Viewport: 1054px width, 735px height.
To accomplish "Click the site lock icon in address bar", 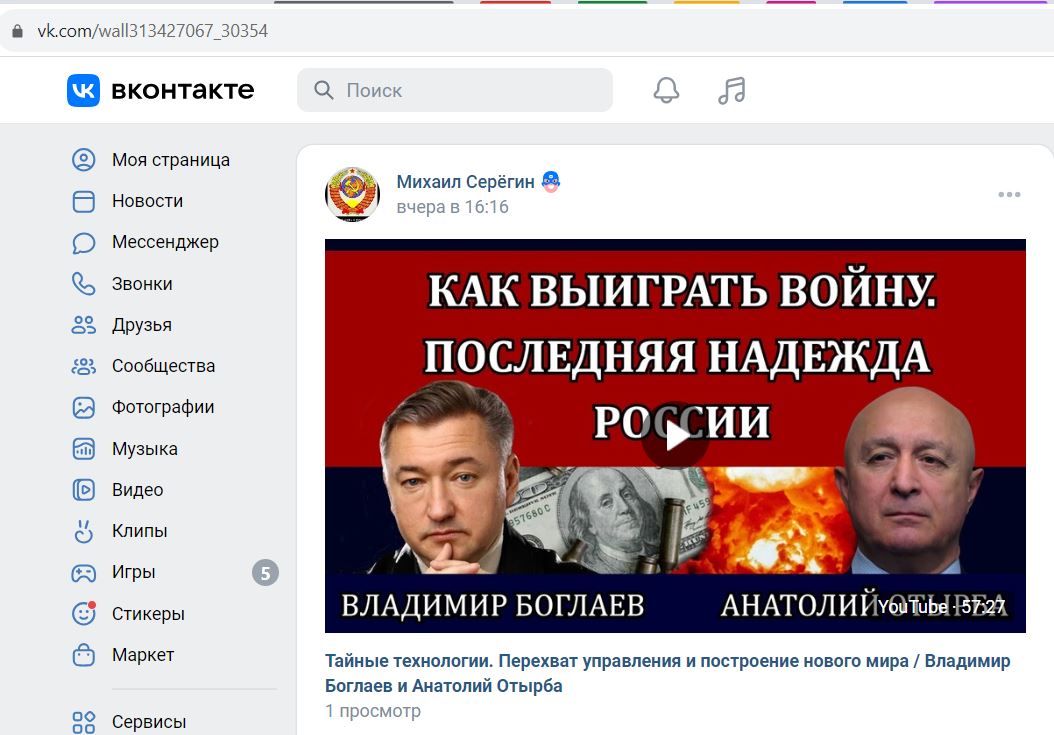I will (17, 31).
